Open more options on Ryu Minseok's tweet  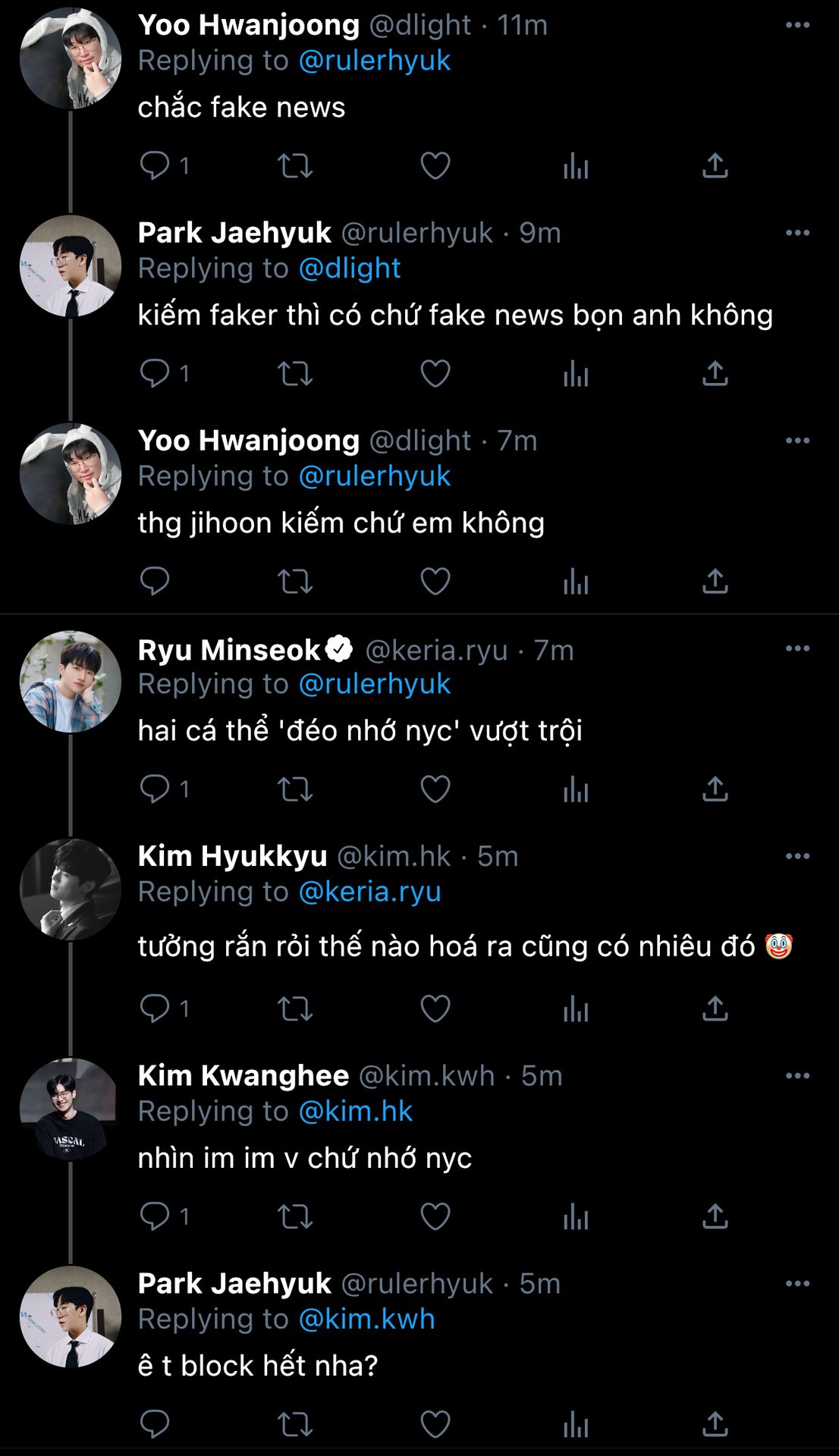(797, 648)
